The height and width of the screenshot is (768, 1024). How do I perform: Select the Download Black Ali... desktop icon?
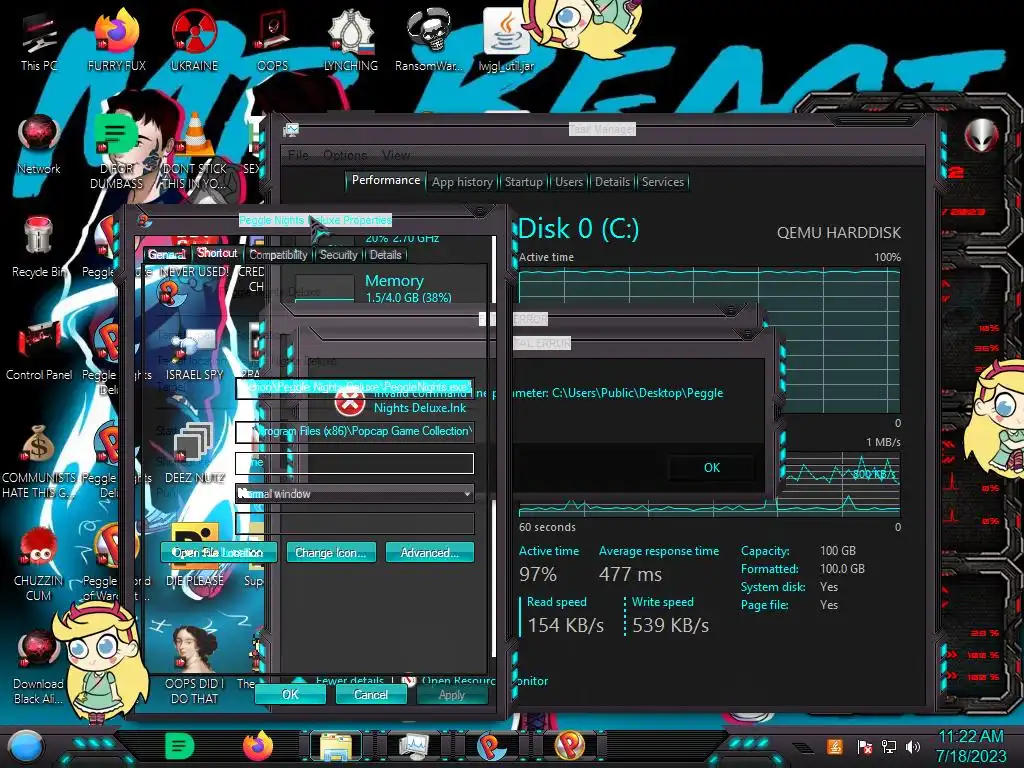coord(39,667)
